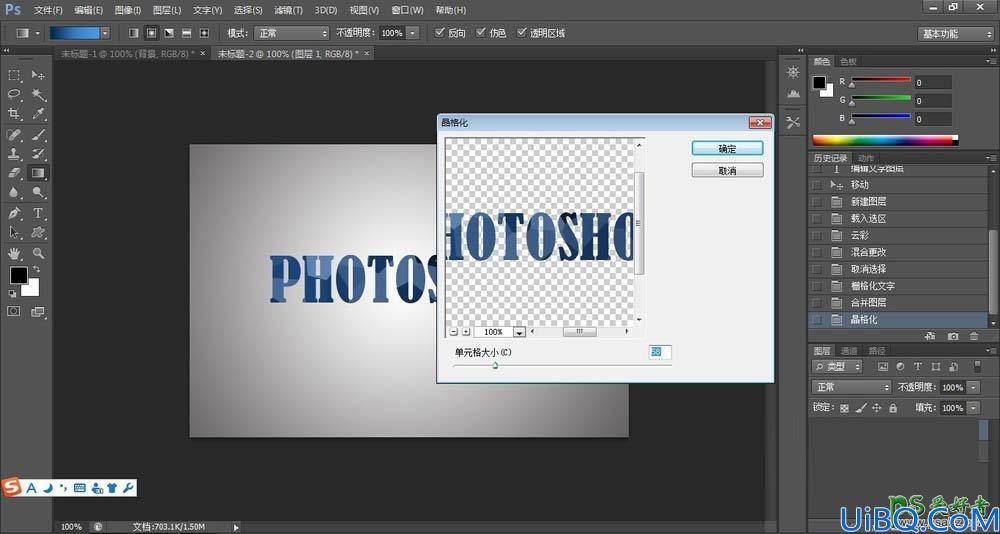1000x534 pixels.
Task: Open 模式 blend mode dropdown
Action: (x=291, y=33)
